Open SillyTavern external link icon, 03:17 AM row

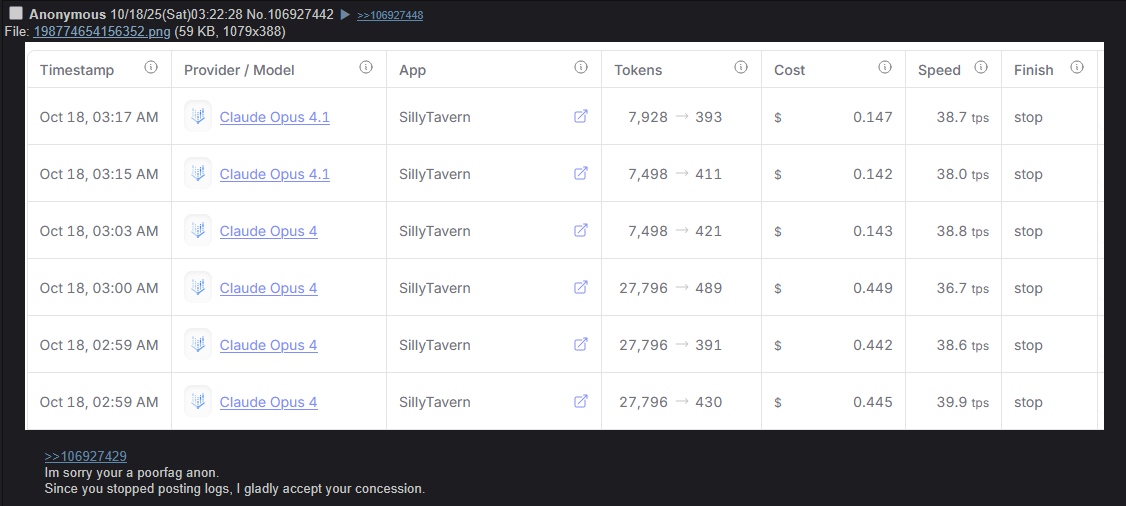[581, 116]
